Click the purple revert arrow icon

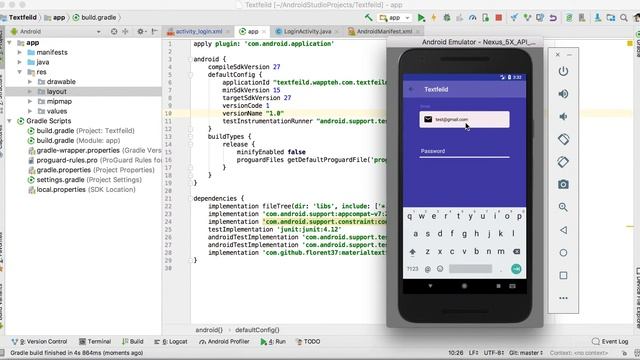pos(553,18)
